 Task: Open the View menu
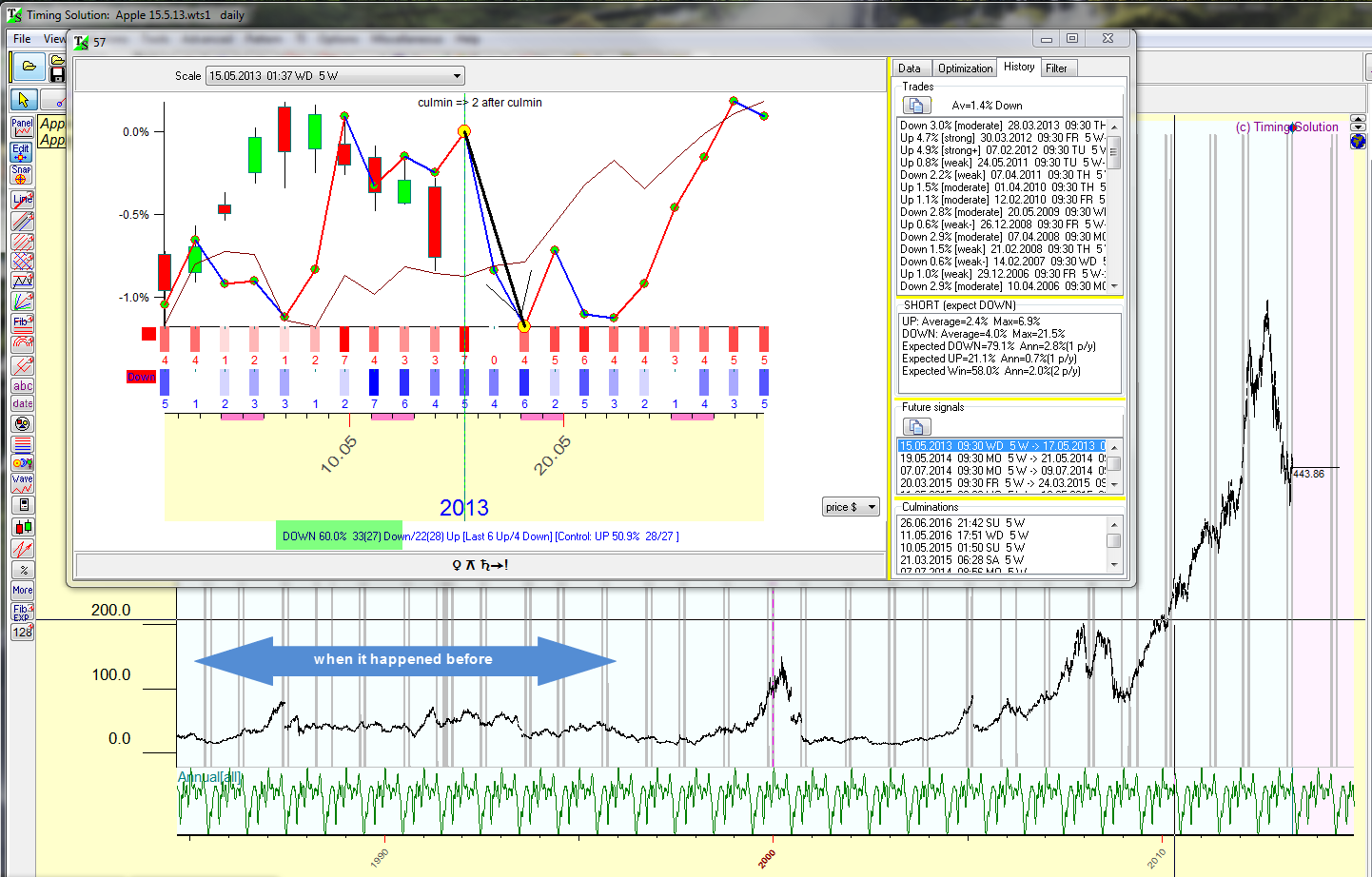[x=55, y=39]
